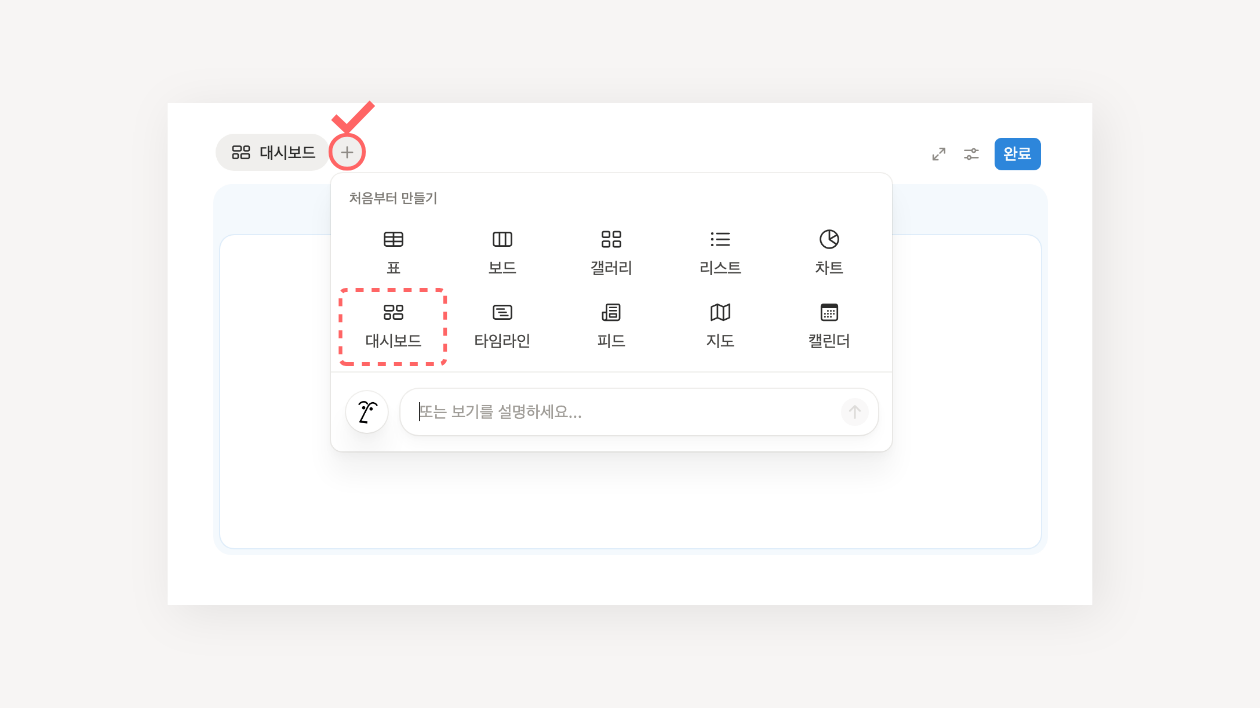Choose the 보드 (board) view icon
The height and width of the screenshot is (708, 1260).
tap(502, 240)
